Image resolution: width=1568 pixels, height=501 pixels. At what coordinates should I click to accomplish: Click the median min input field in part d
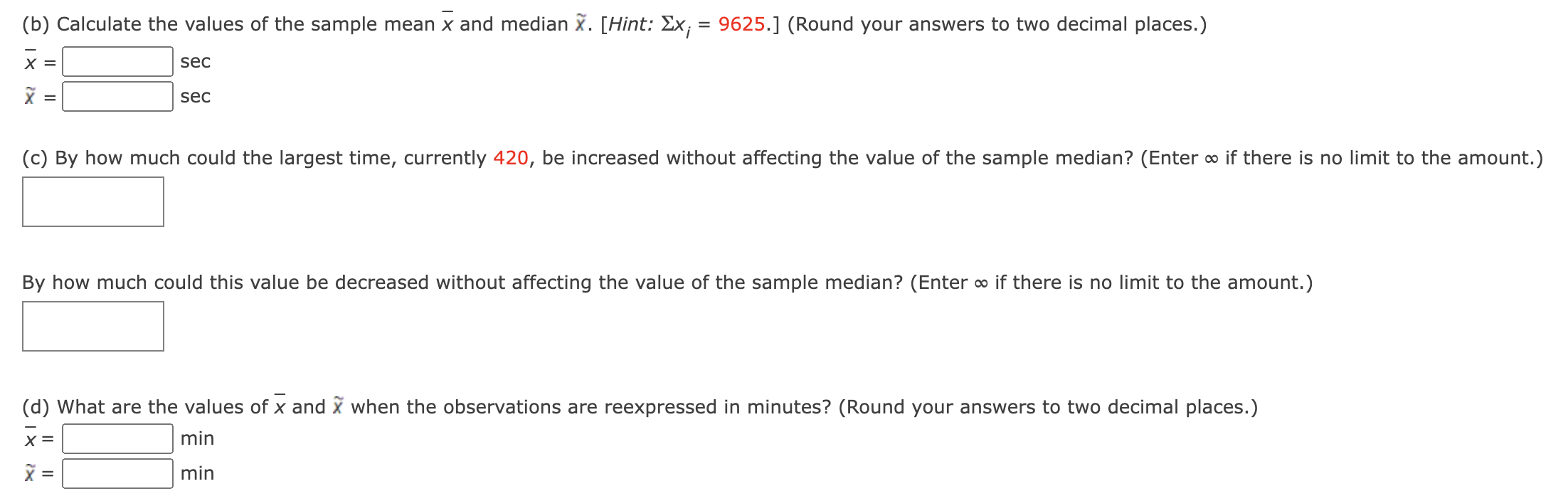pos(116,472)
